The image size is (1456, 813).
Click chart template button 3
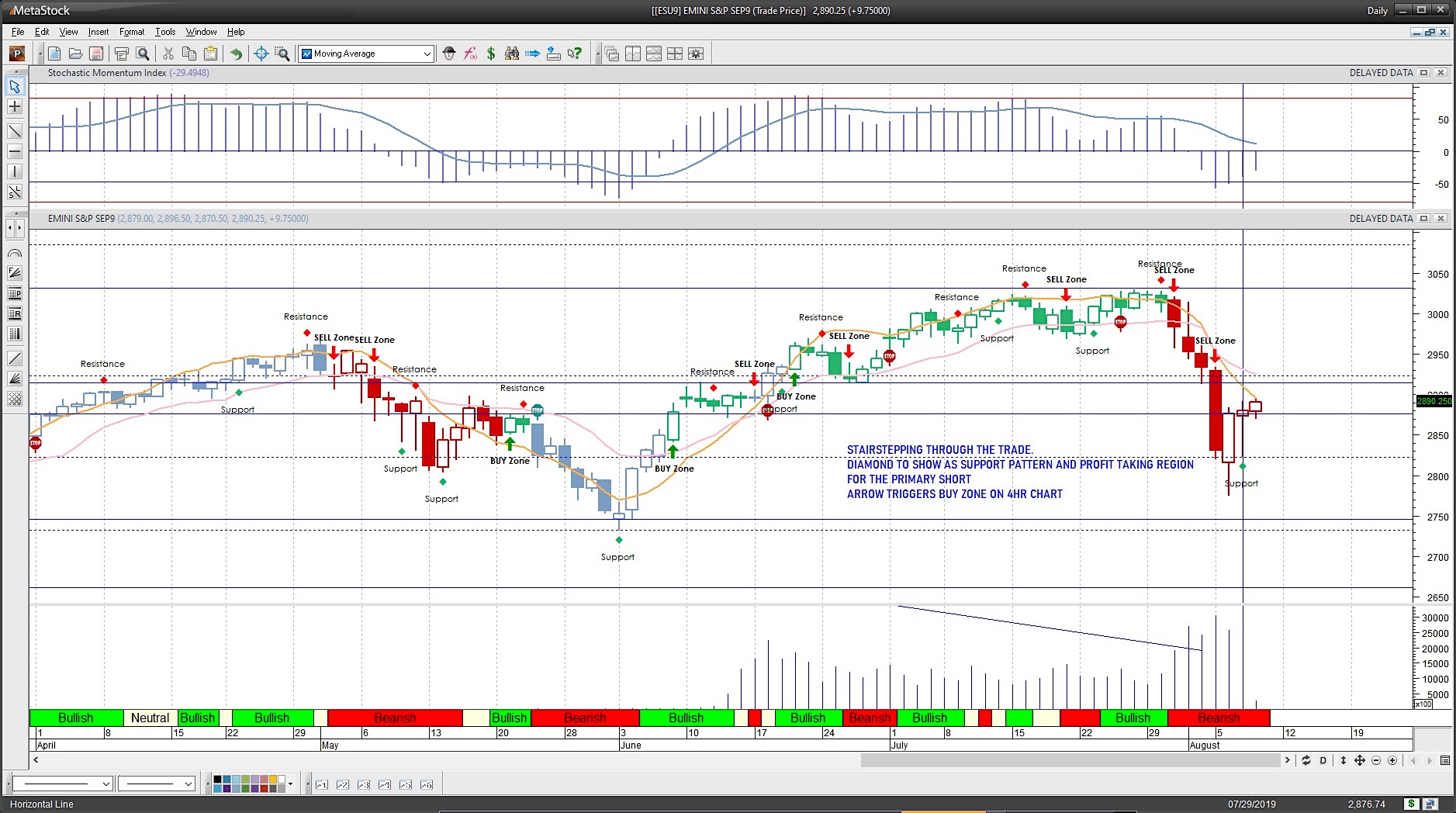364,784
